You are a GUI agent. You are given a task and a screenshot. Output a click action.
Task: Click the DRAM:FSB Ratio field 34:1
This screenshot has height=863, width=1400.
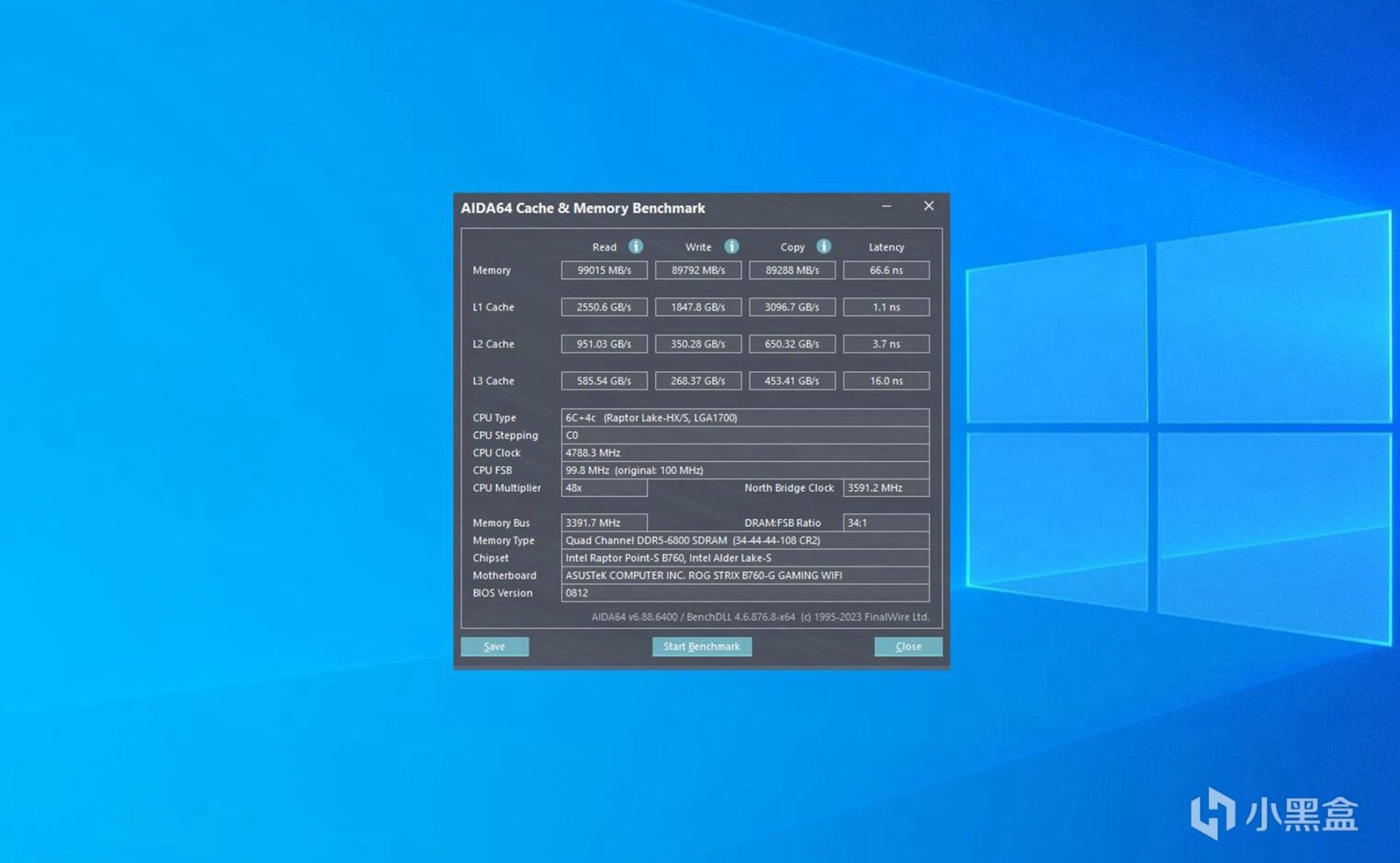(886, 523)
